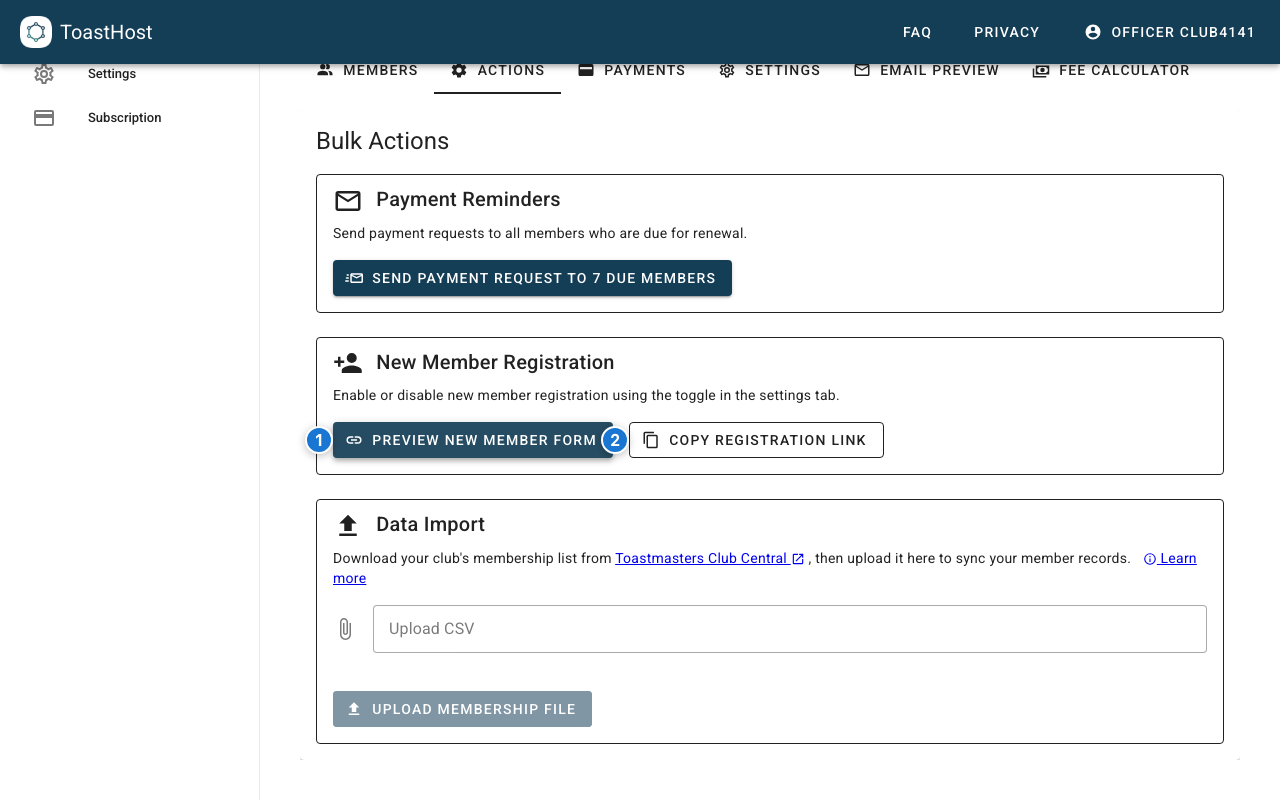Open the Payments tab
This screenshot has width=1280, height=800.
pos(631,70)
